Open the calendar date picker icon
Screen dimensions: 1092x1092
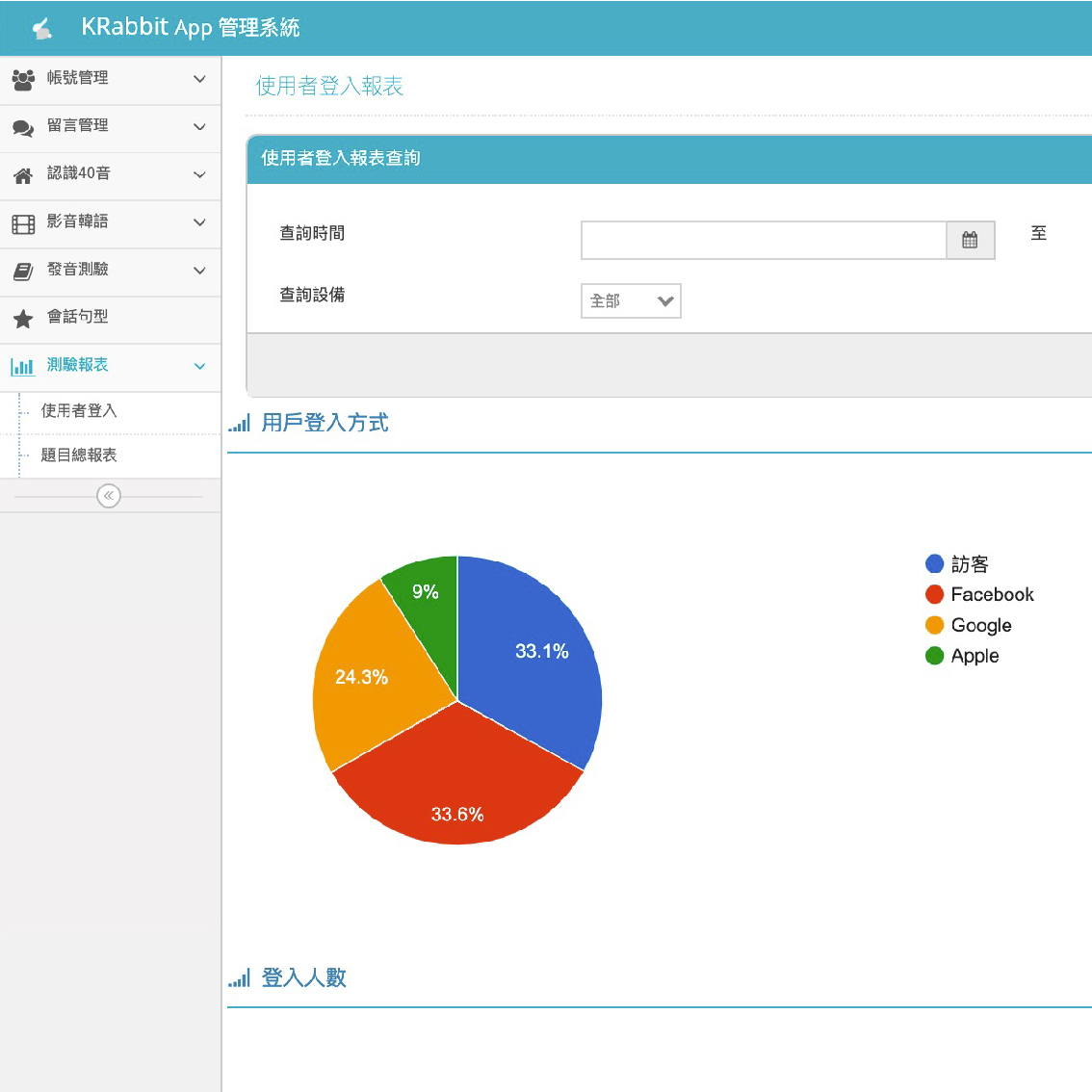tap(970, 241)
